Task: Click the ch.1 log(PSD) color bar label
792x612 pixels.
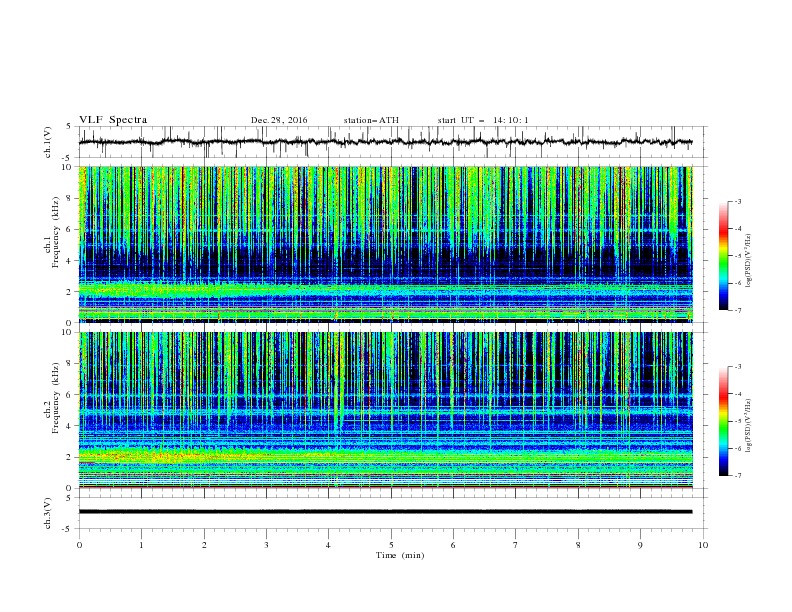Action: (749, 261)
